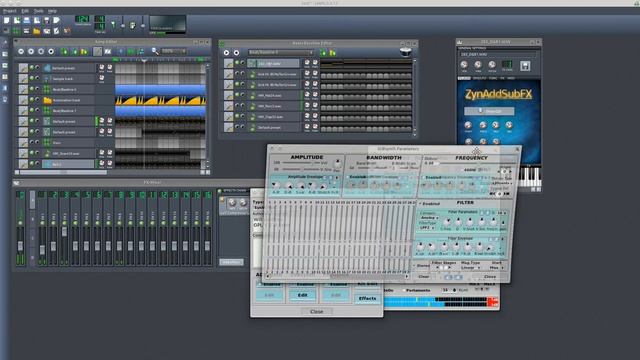Click the magnifier zoom icon in Song Editor
The height and width of the screenshot is (360, 640).
click(x=155, y=51)
